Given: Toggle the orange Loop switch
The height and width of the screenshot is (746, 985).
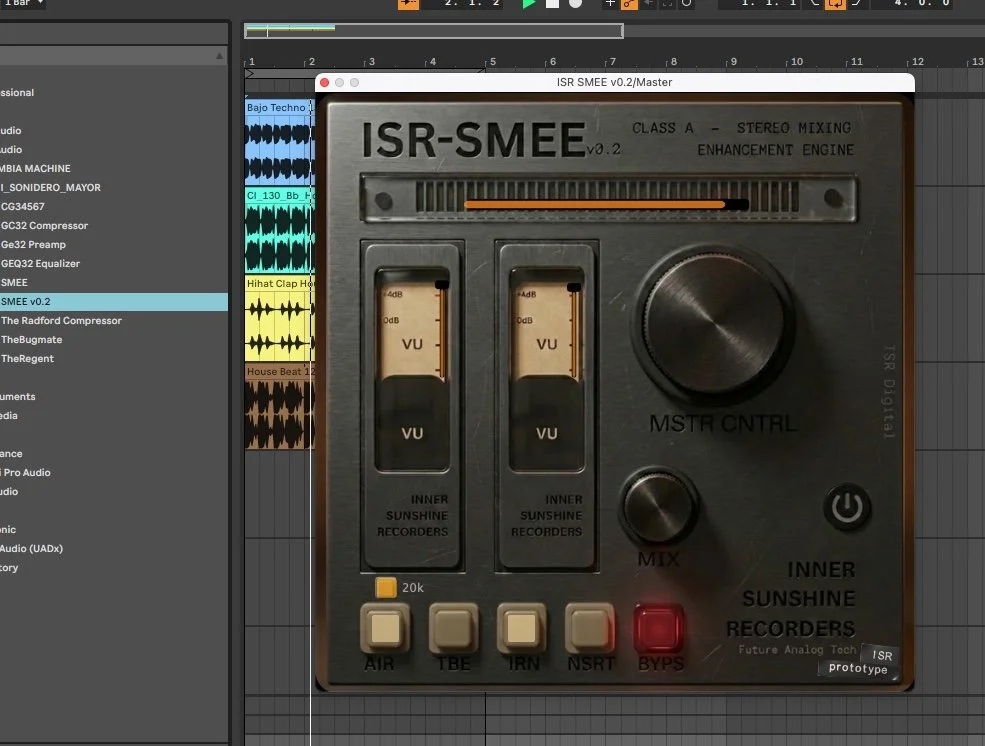Looking at the screenshot, I should [835, 3].
